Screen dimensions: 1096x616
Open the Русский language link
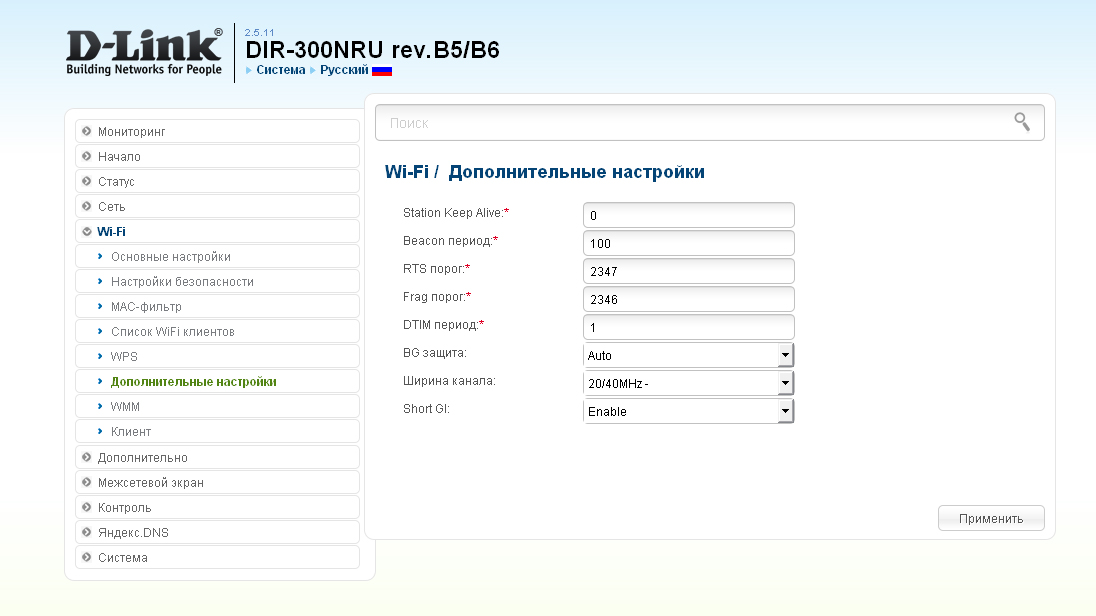point(344,70)
